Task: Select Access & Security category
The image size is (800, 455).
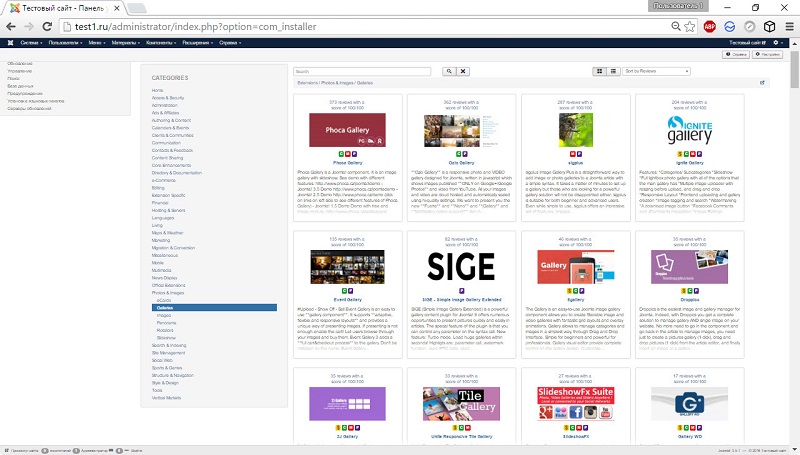Action: tap(168, 98)
